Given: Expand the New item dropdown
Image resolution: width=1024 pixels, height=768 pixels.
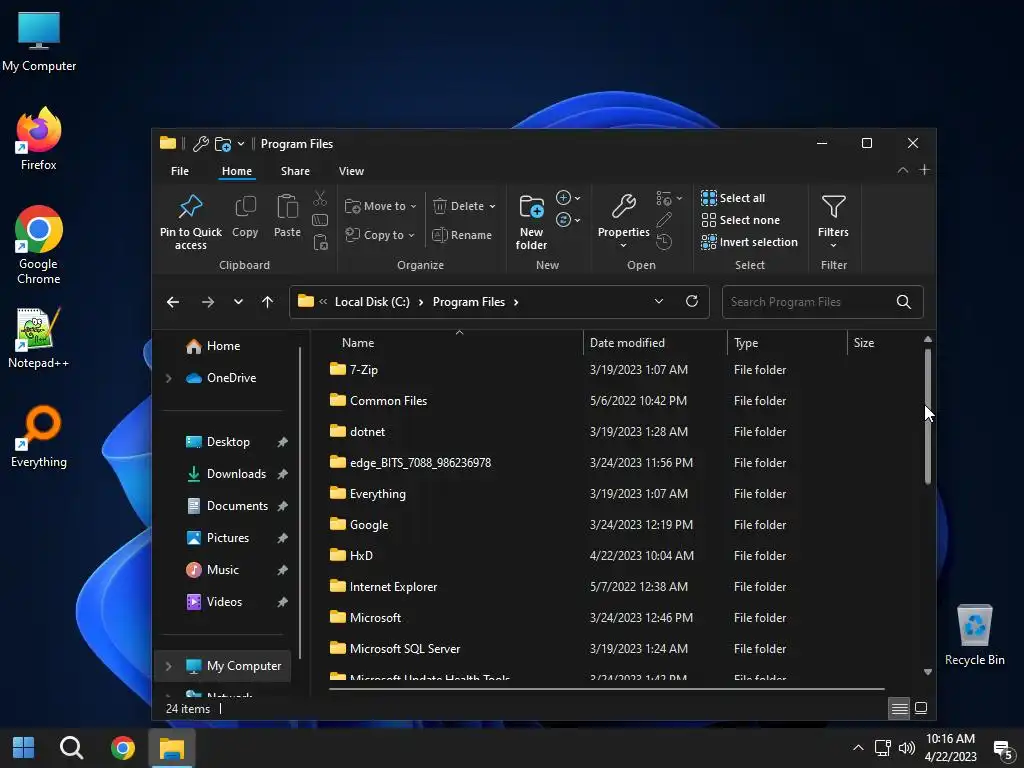Looking at the screenshot, I should tap(568, 198).
